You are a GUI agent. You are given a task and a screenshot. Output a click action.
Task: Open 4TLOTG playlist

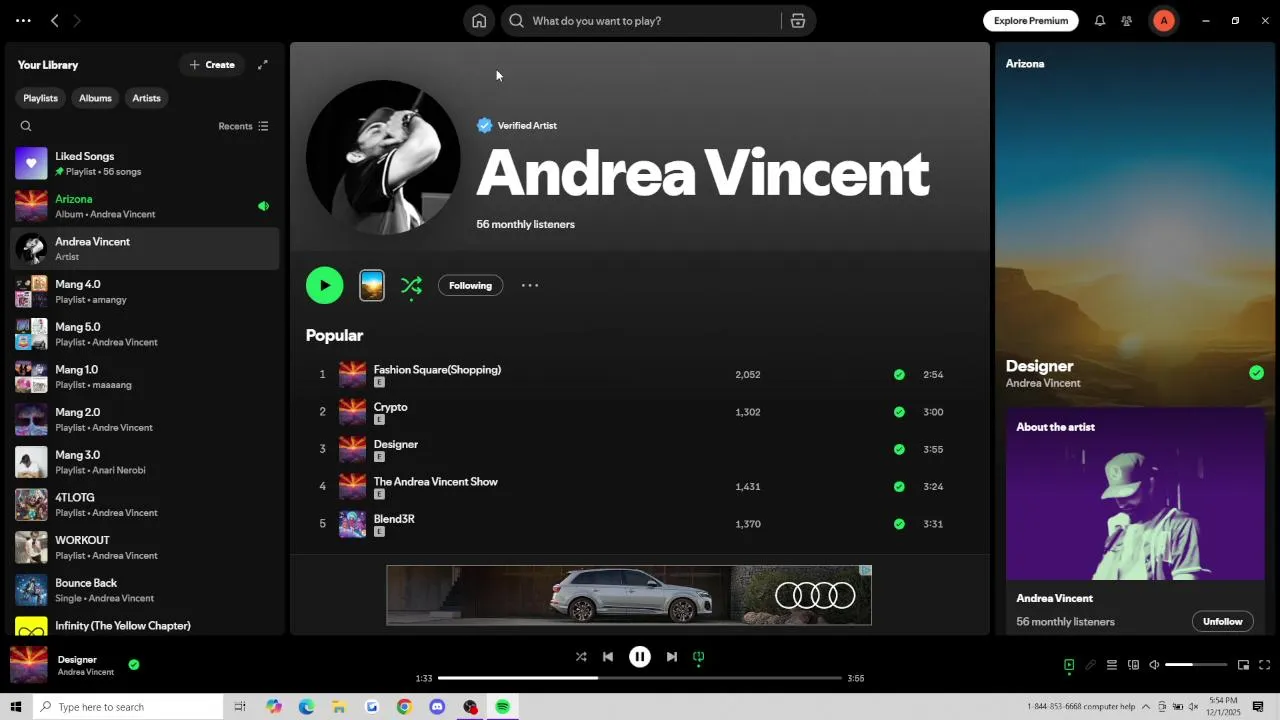[145, 505]
